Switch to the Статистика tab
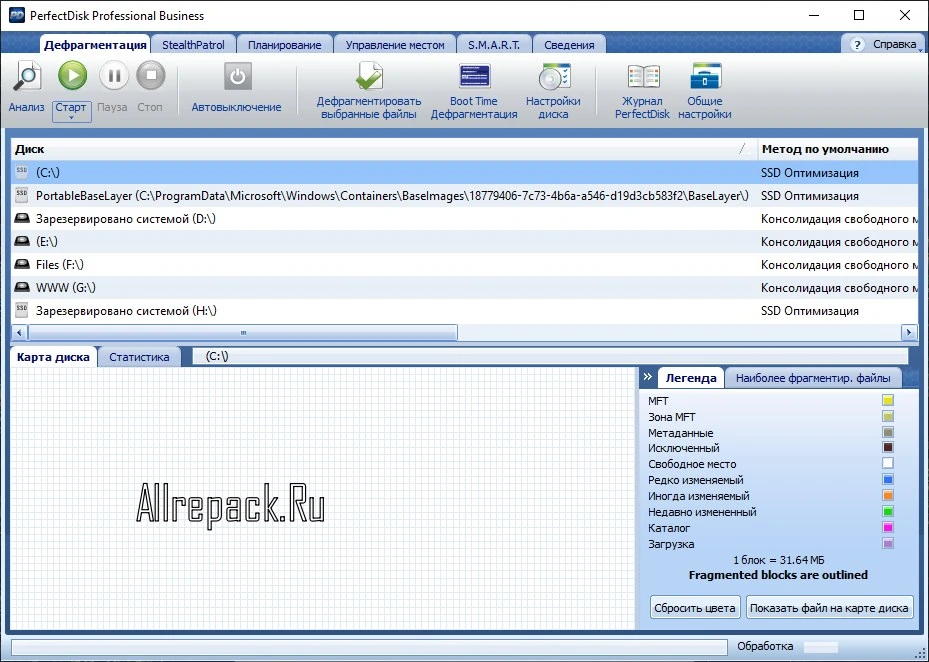 tap(139, 357)
